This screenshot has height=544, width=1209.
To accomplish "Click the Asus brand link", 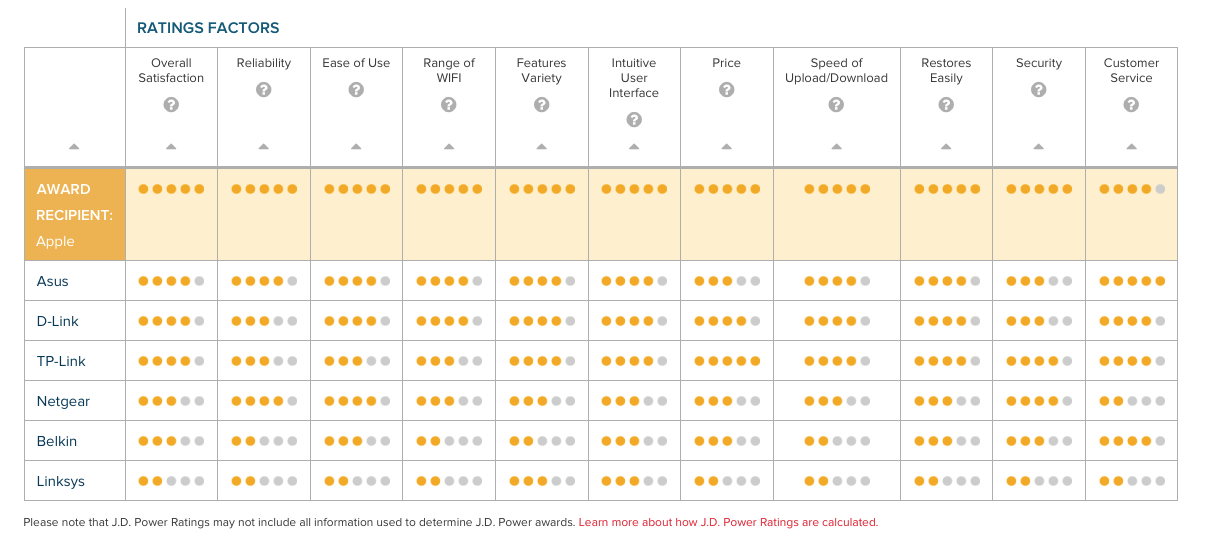I will pyautogui.click(x=53, y=281).
